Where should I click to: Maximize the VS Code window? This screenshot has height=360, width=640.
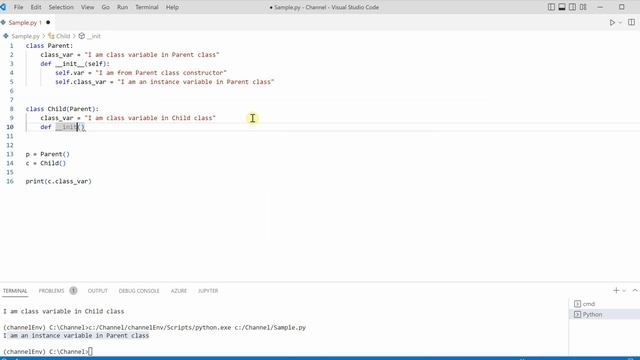[x=622, y=7]
